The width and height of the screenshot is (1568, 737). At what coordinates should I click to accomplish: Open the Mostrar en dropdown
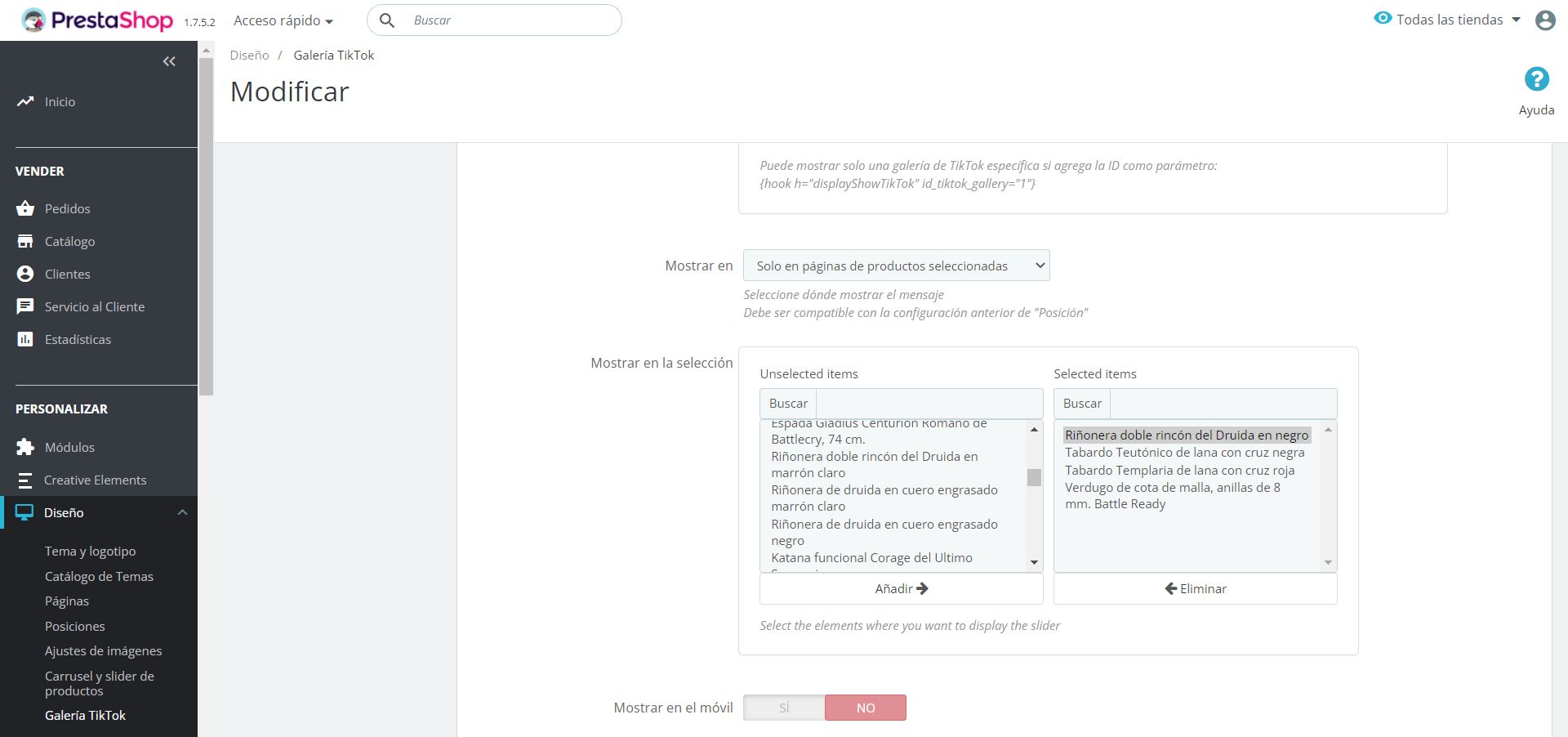coord(896,266)
